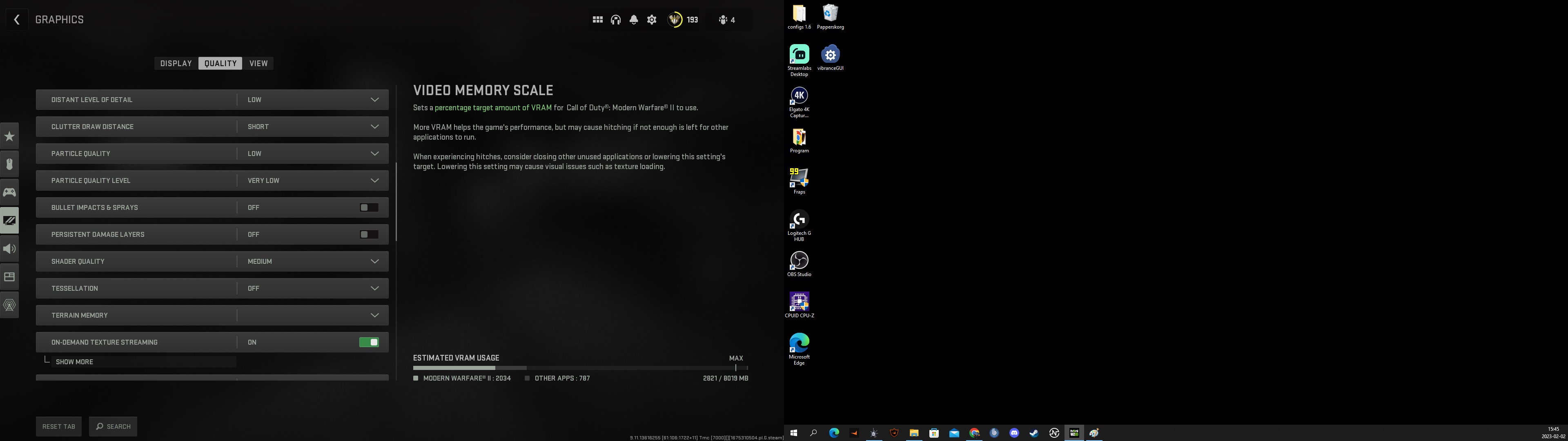Select the OBS Studio desktop shortcut
1568x441 pixels.
799,264
